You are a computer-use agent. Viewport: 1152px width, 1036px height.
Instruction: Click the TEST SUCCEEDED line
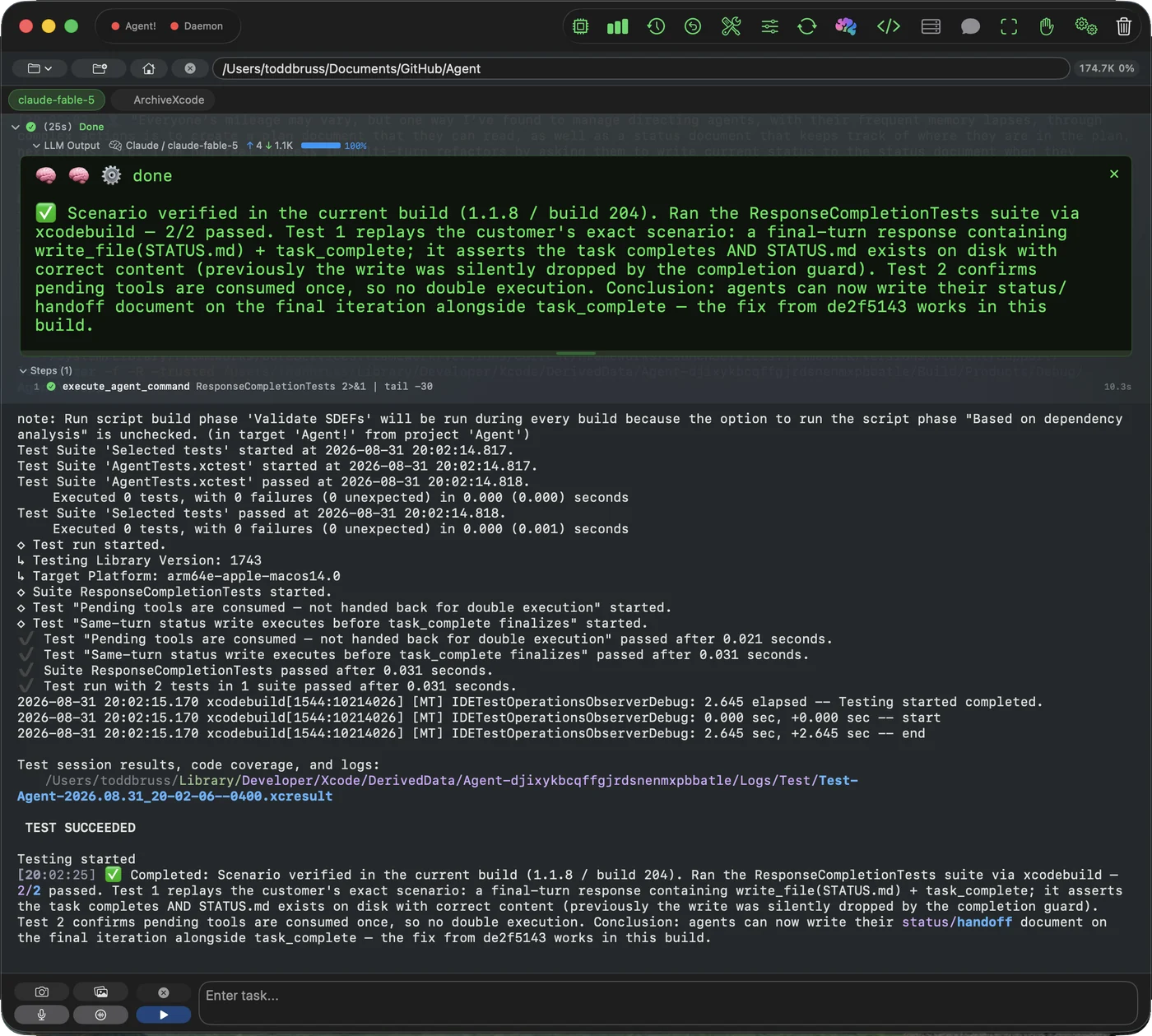pos(80,827)
